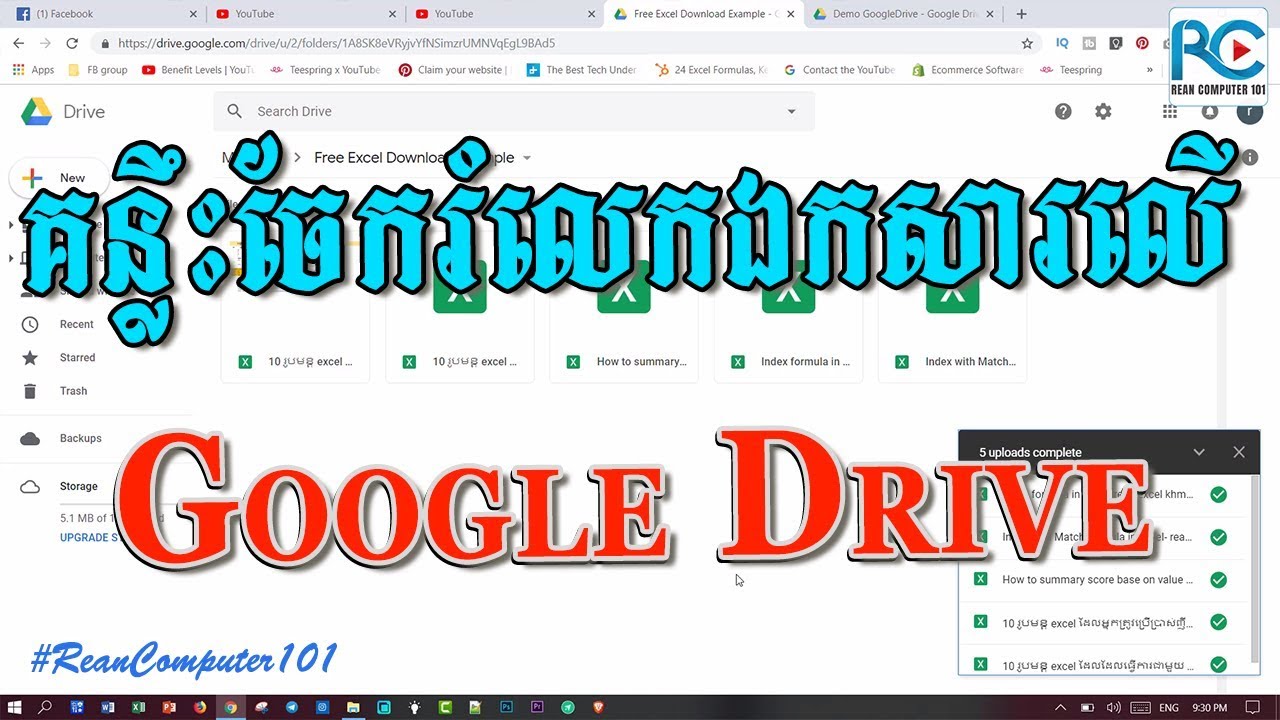
Task: Open Starred items in Drive sidebar
Action: click(77, 357)
